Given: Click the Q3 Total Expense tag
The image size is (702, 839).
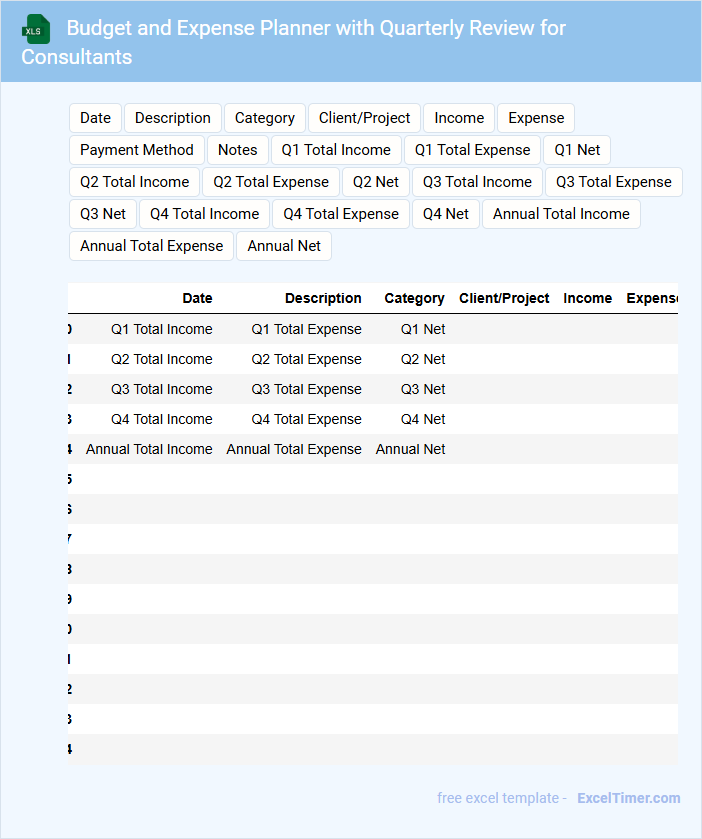Looking at the screenshot, I should (x=613, y=182).
